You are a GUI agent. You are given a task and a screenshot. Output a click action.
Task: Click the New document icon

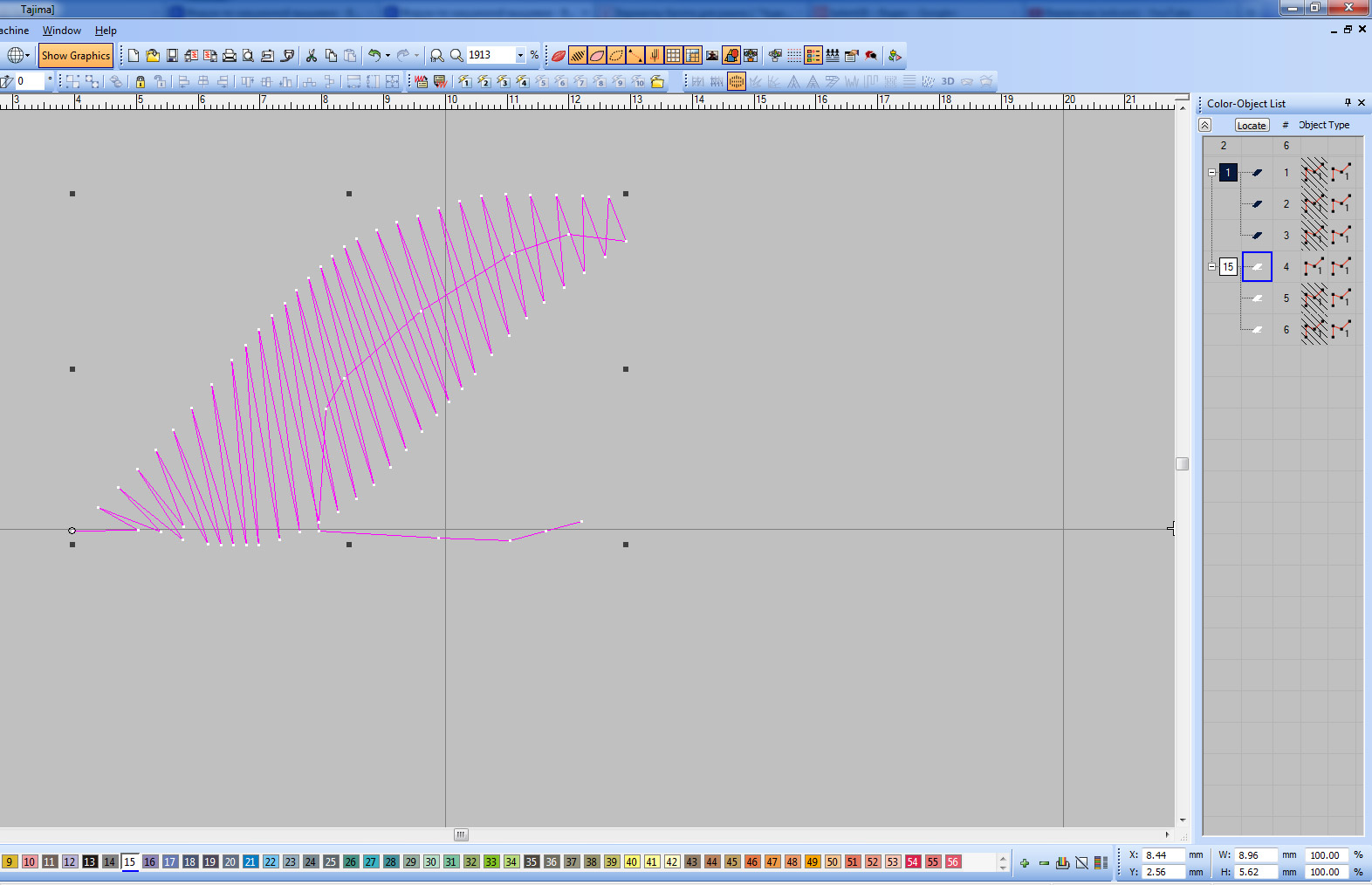click(134, 56)
